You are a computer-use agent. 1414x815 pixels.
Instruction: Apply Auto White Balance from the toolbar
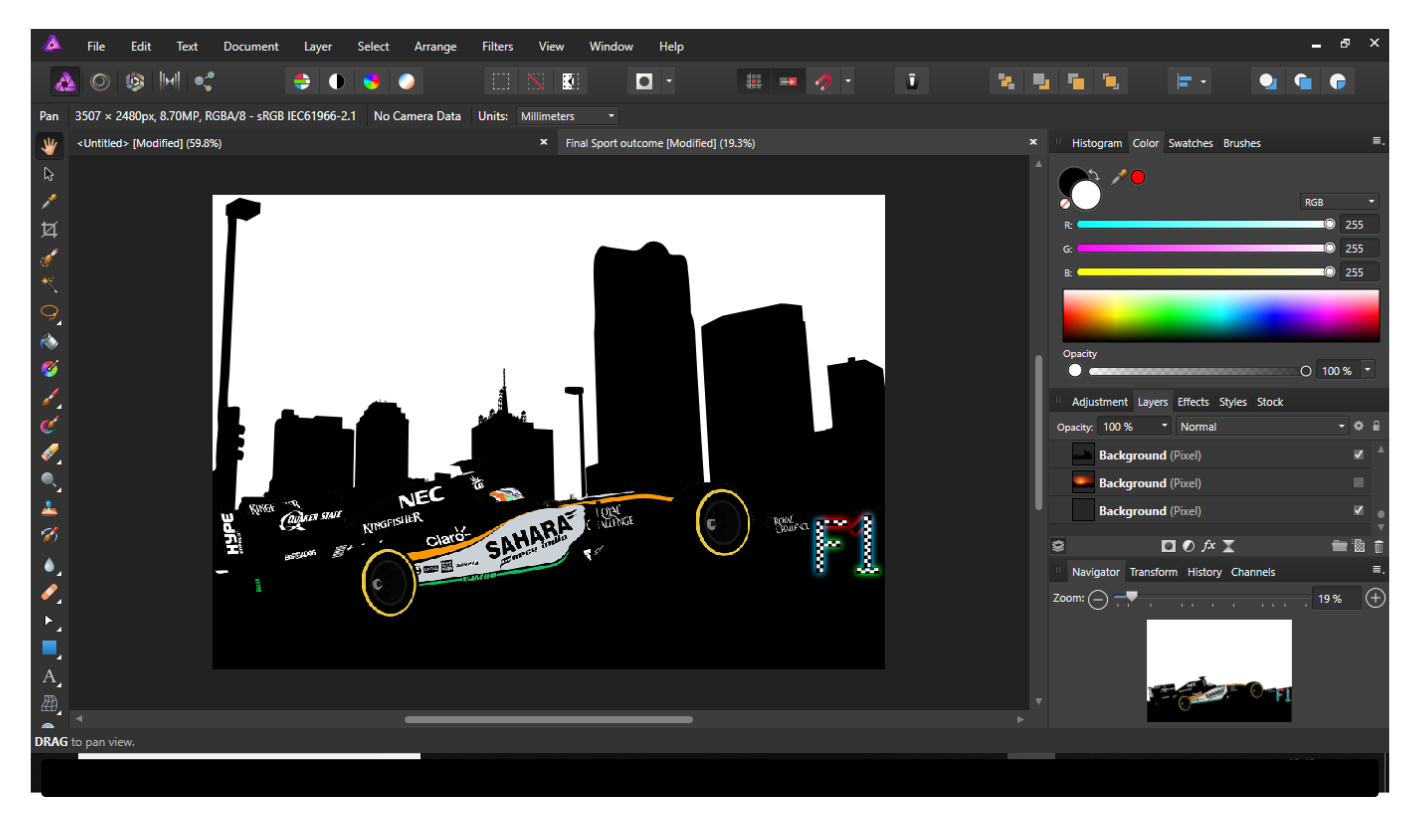coord(406,81)
